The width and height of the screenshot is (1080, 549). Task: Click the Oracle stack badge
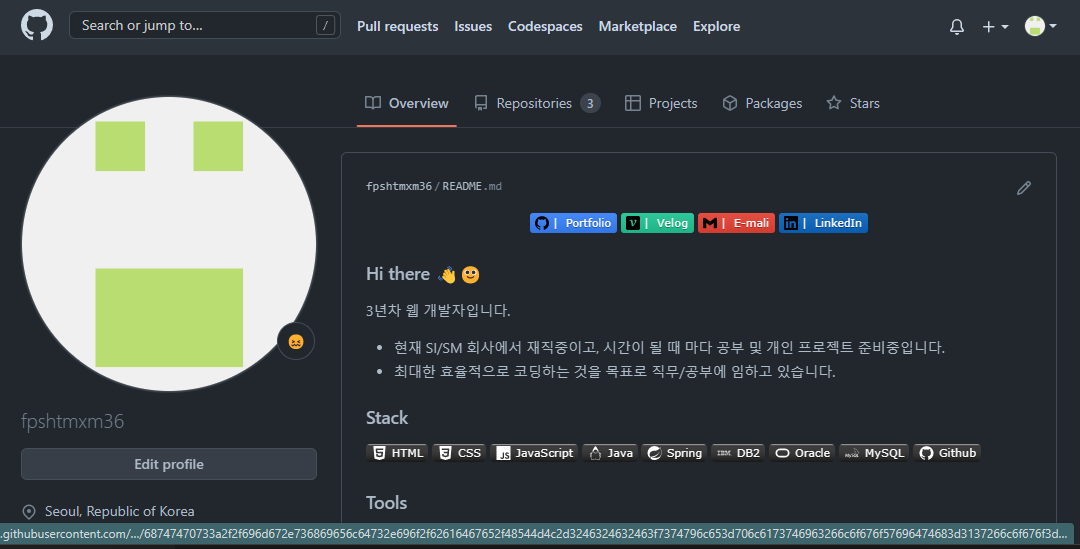pos(802,453)
